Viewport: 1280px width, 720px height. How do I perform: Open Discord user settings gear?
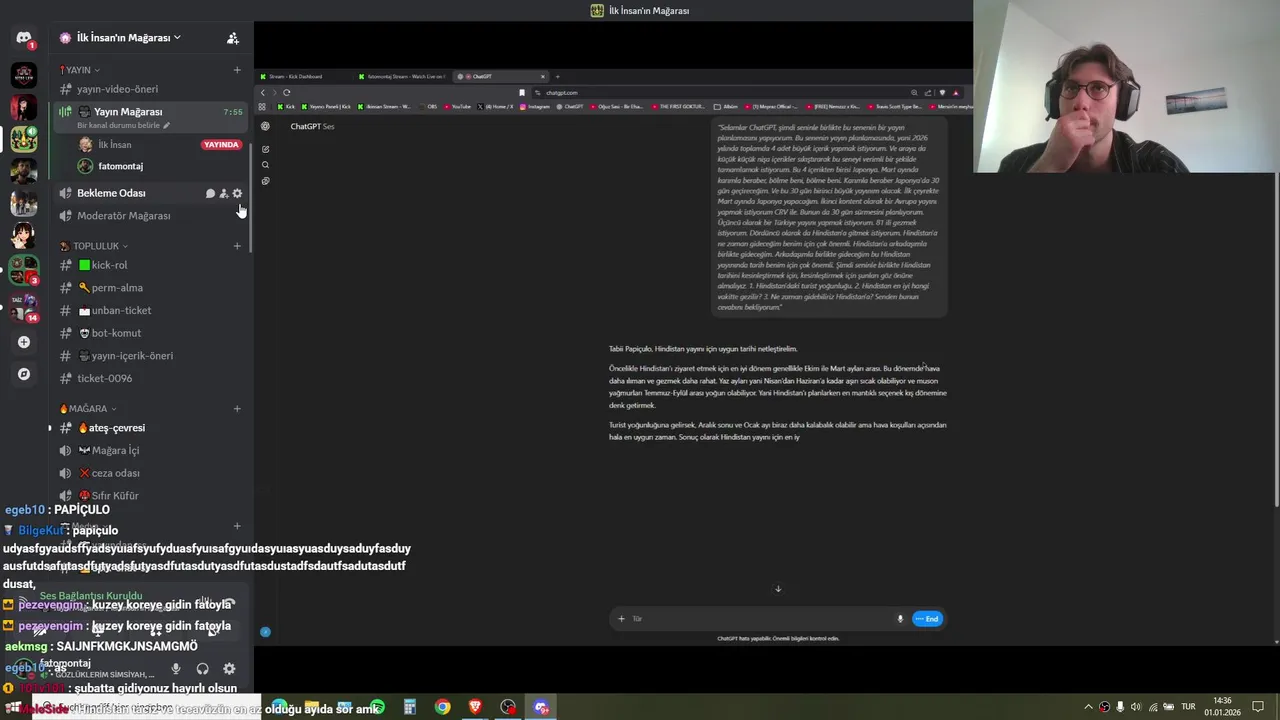coord(229,669)
